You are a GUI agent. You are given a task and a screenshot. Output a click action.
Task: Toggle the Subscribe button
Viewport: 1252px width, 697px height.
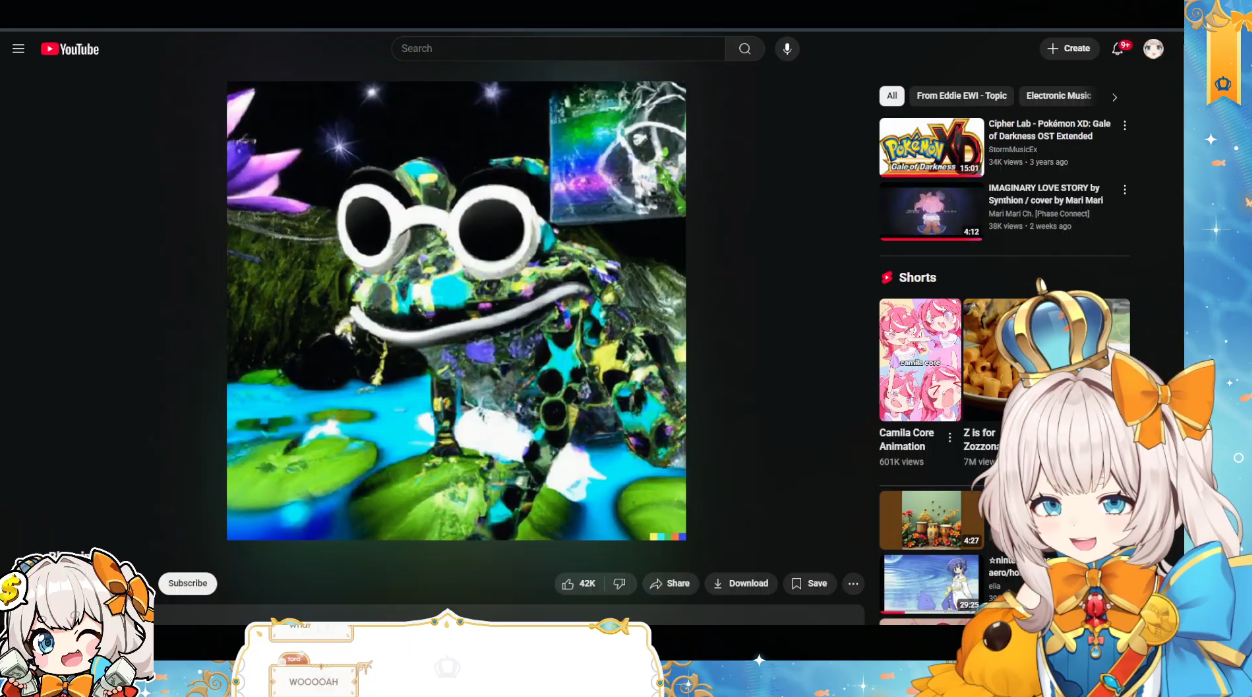pos(187,584)
